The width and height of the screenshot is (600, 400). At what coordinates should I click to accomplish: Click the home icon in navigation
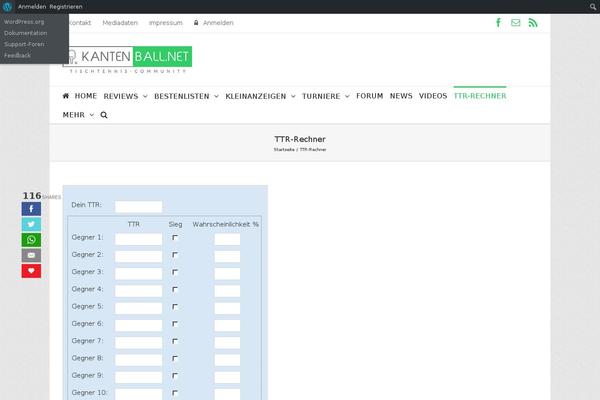coord(66,96)
